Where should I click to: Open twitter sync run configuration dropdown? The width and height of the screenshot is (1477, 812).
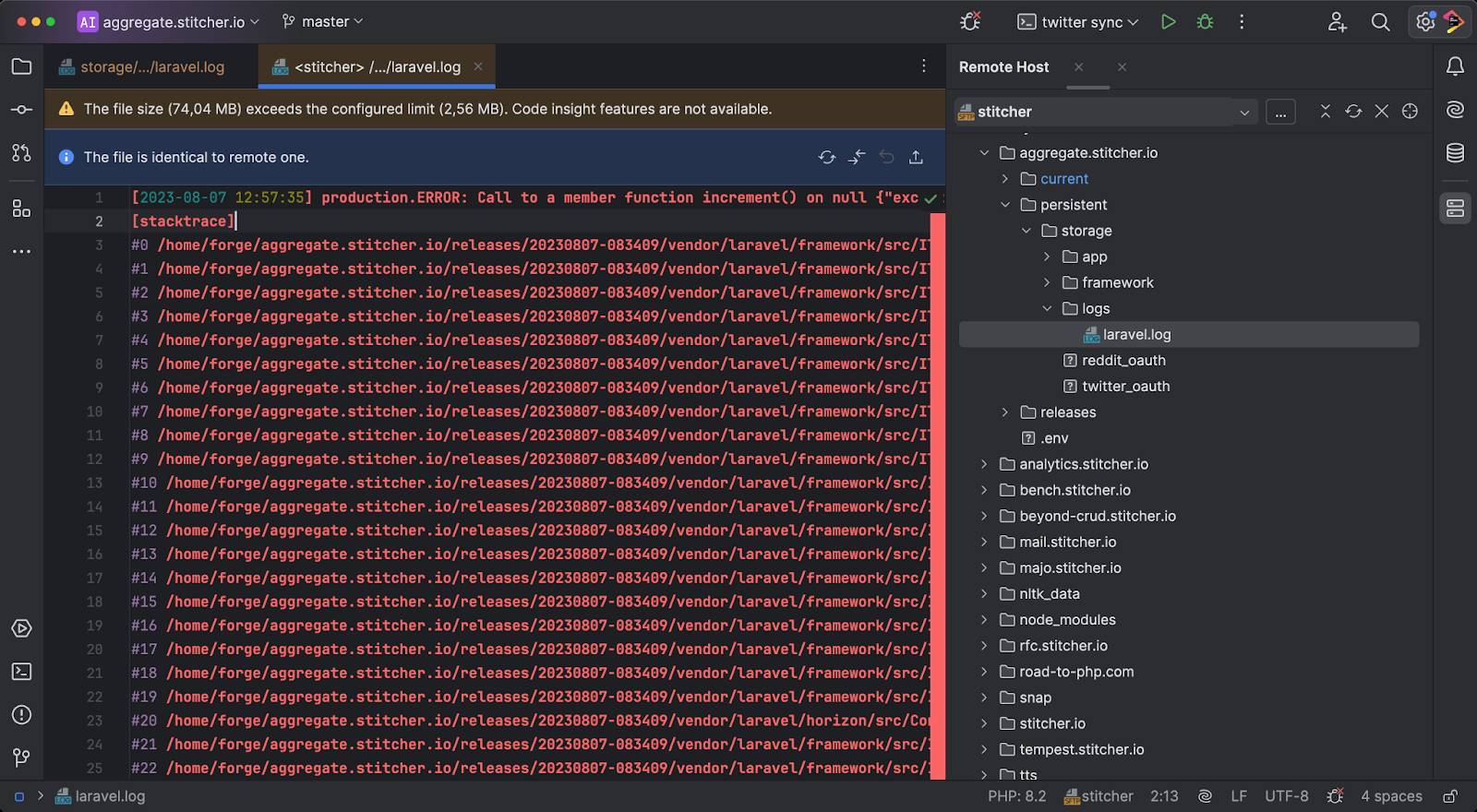pos(1078,22)
